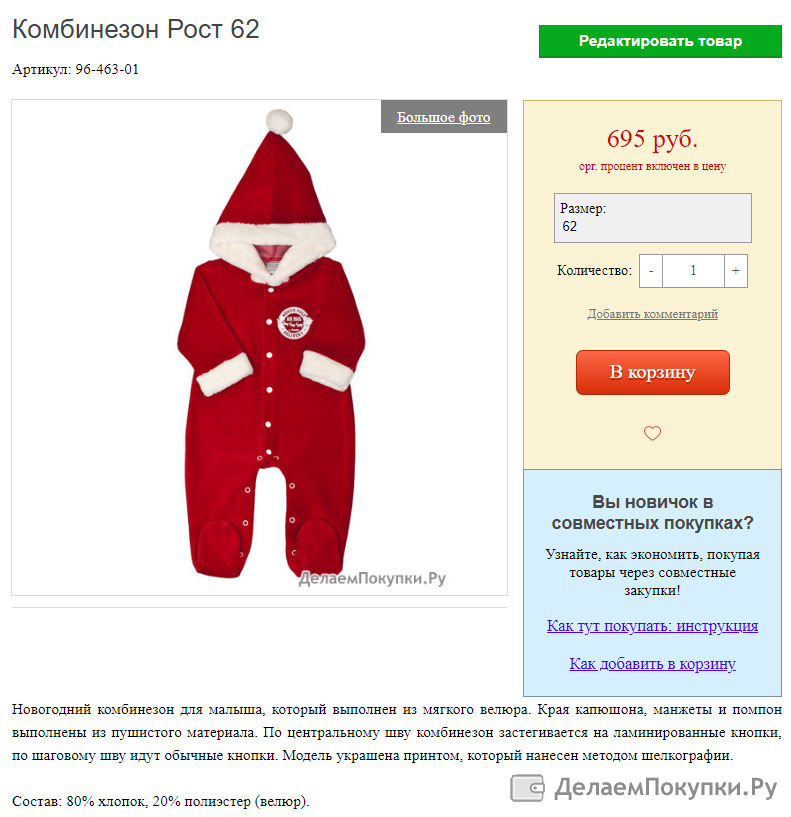Image resolution: width=791 pixels, height=817 pixels.
Task: Click the 695 руб. price text
Action: [652, 139]
